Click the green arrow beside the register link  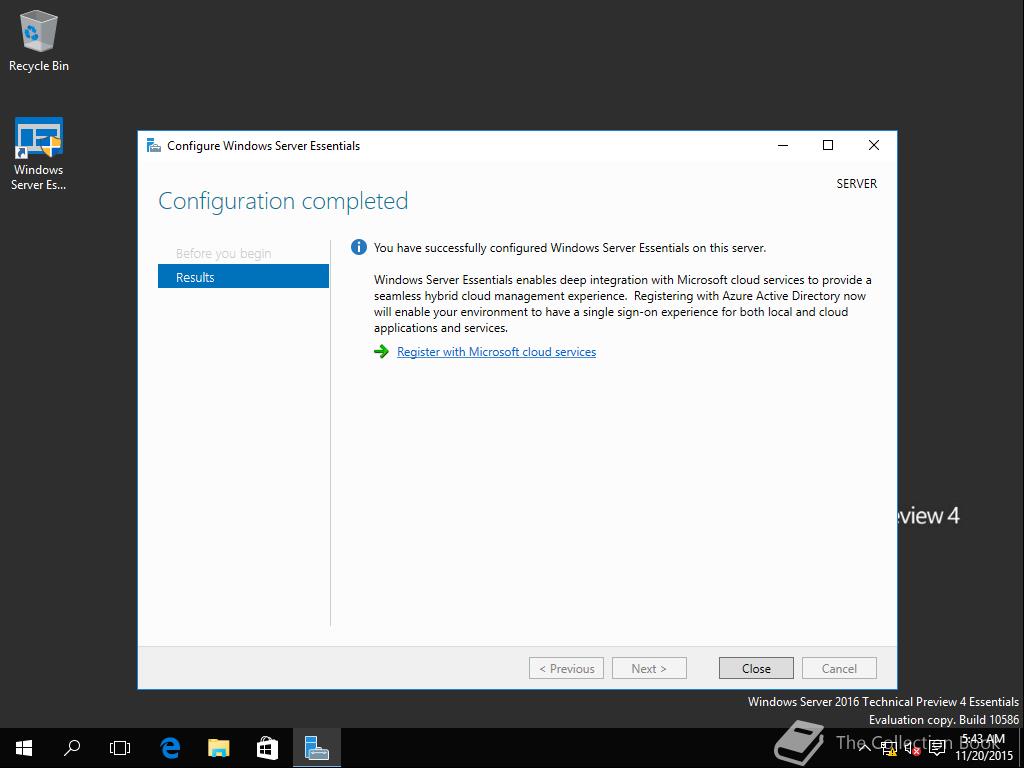(381, 352)
